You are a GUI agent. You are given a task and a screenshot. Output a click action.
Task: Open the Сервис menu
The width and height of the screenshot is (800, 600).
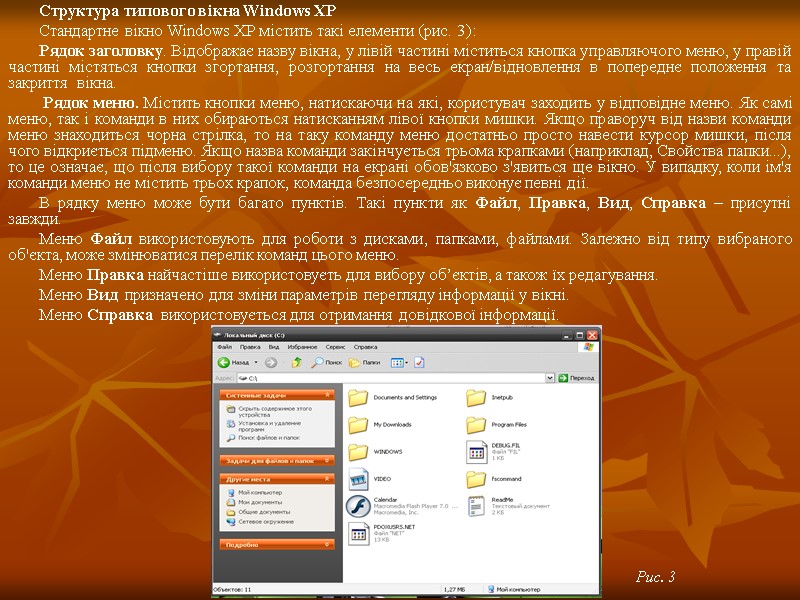click(333, 346)
